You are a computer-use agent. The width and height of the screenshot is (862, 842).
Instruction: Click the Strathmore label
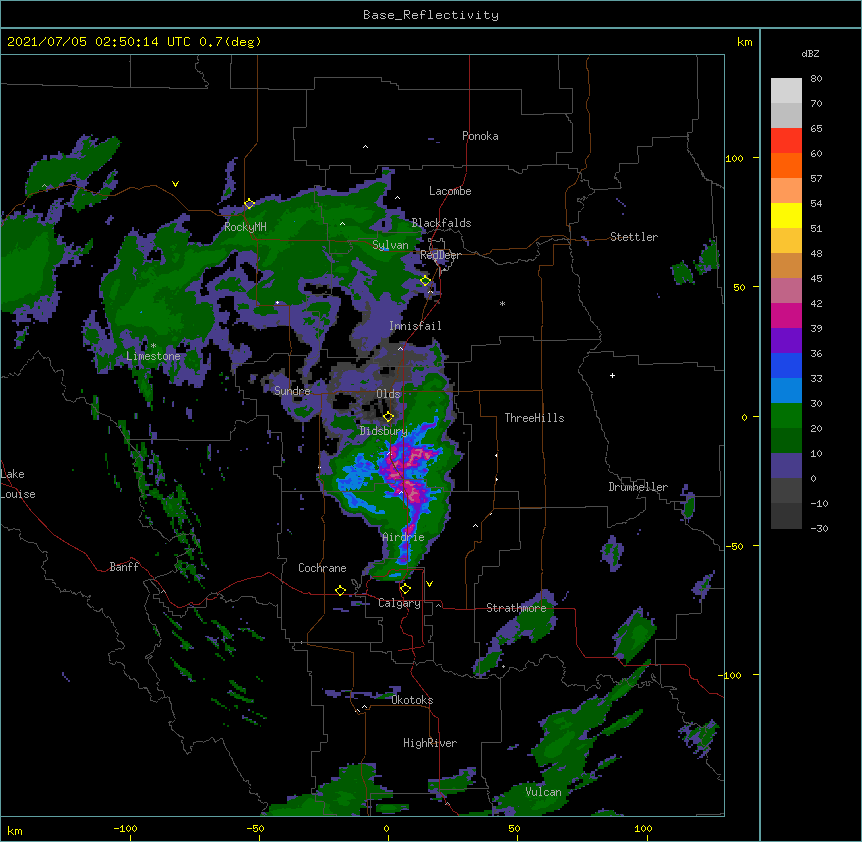(x=516, y=608)
